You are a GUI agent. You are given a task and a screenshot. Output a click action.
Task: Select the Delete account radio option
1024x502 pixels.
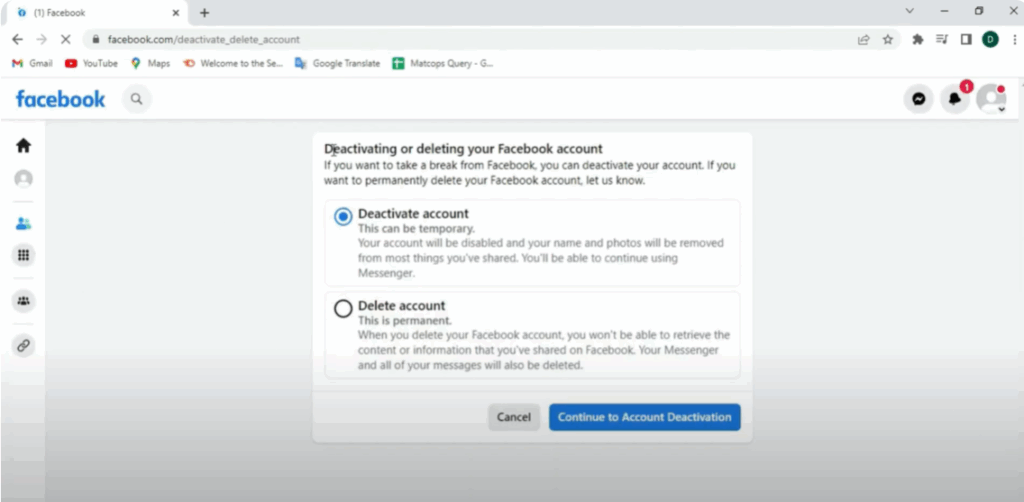[343, 309]
